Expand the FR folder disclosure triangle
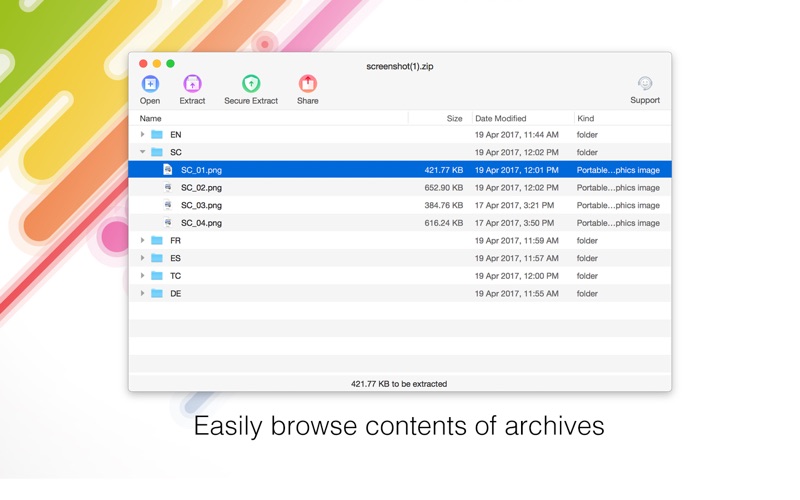The image size is (800, 500). (142, 241)
